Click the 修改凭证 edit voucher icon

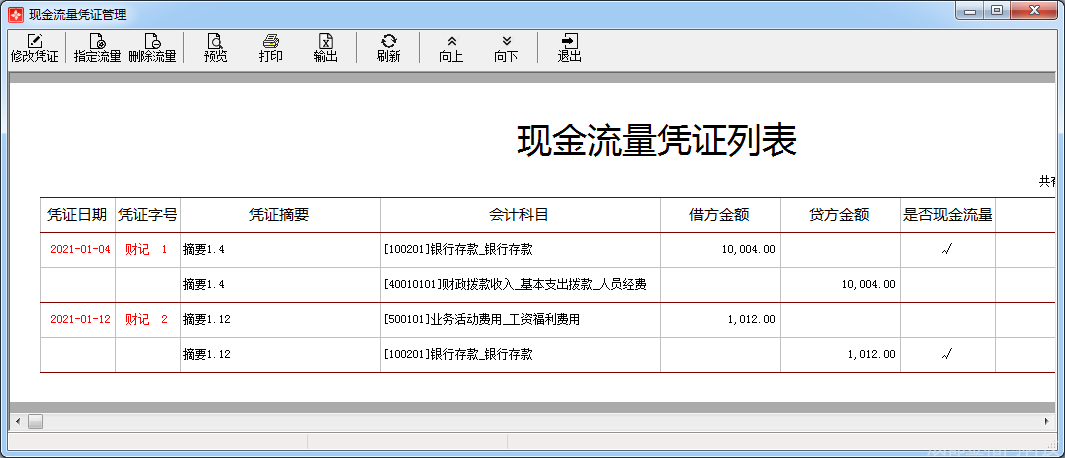(x=35, y=47)
